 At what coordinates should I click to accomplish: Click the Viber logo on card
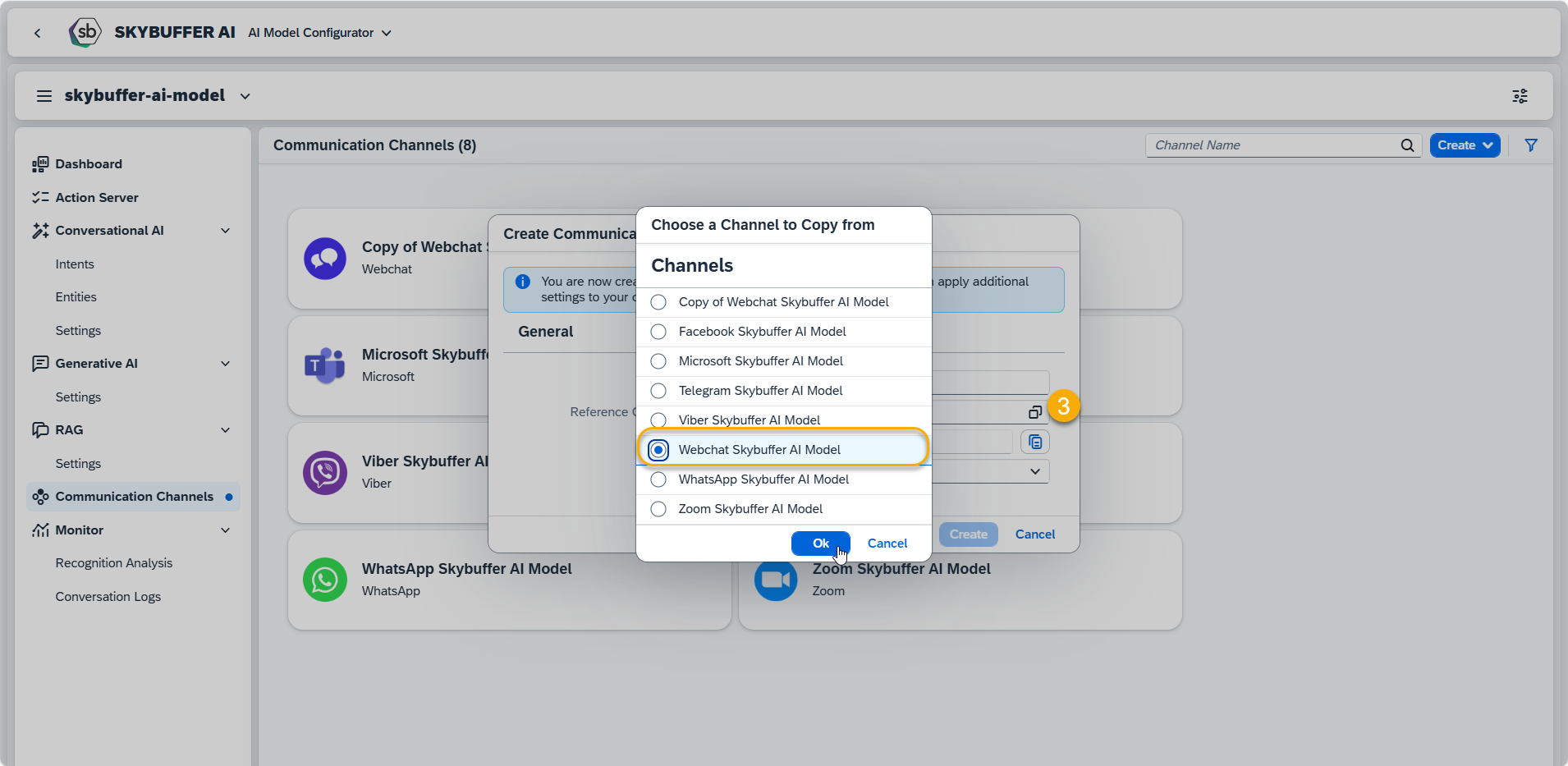pos(325,473)
